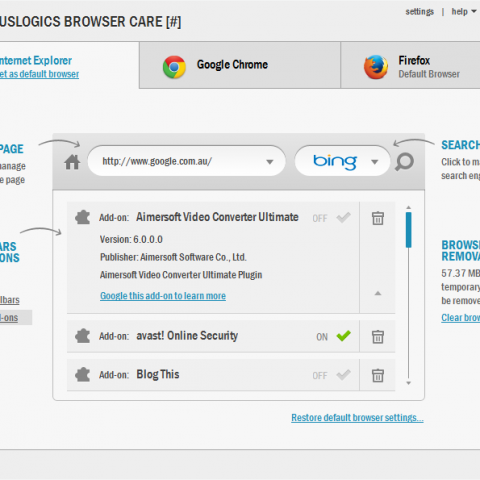Click the Google Chrome logo icon
The width and height of the screenshot is (480, 480).
click(x=174, y=67)
